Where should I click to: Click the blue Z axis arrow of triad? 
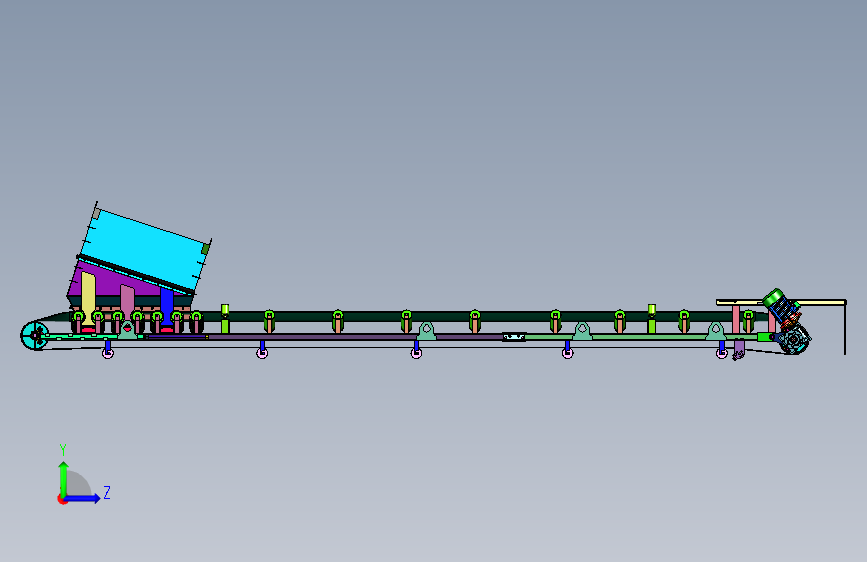pyautogui.click(x=82, y=498)
